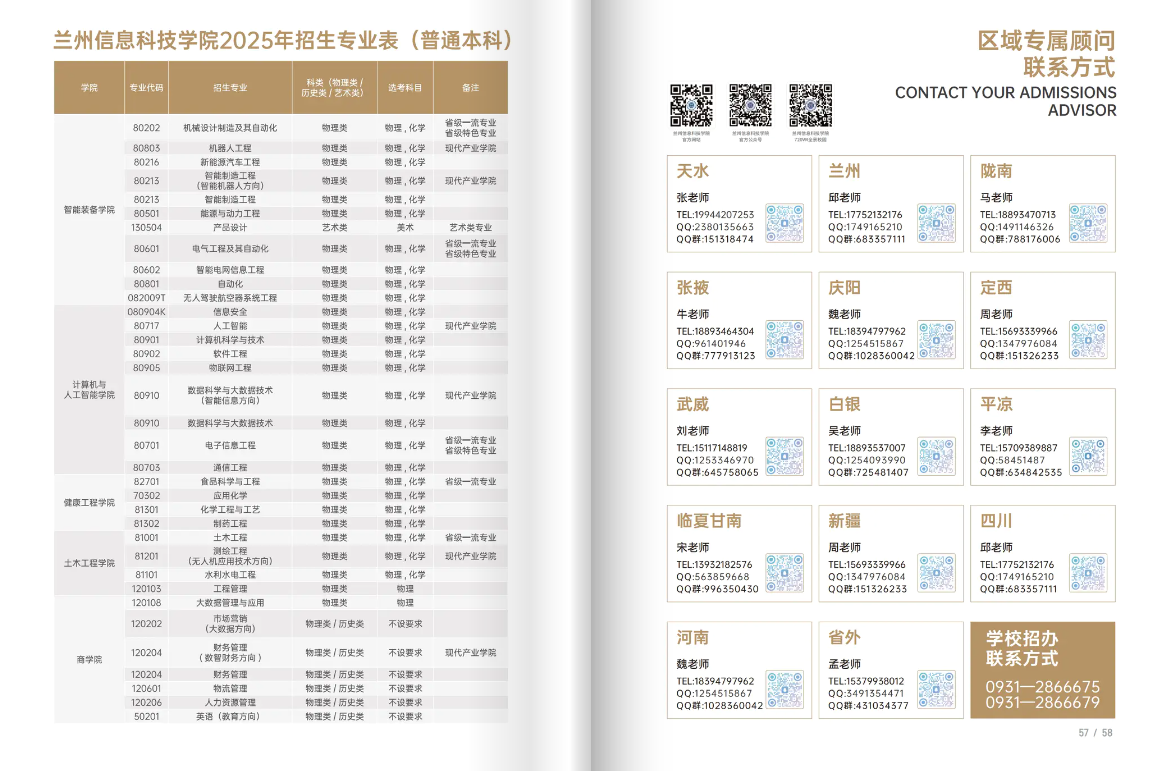The image size is (1172, 771).
Task: Click the QR code in the 四川 card
Action: click(x=1088, y=573)
